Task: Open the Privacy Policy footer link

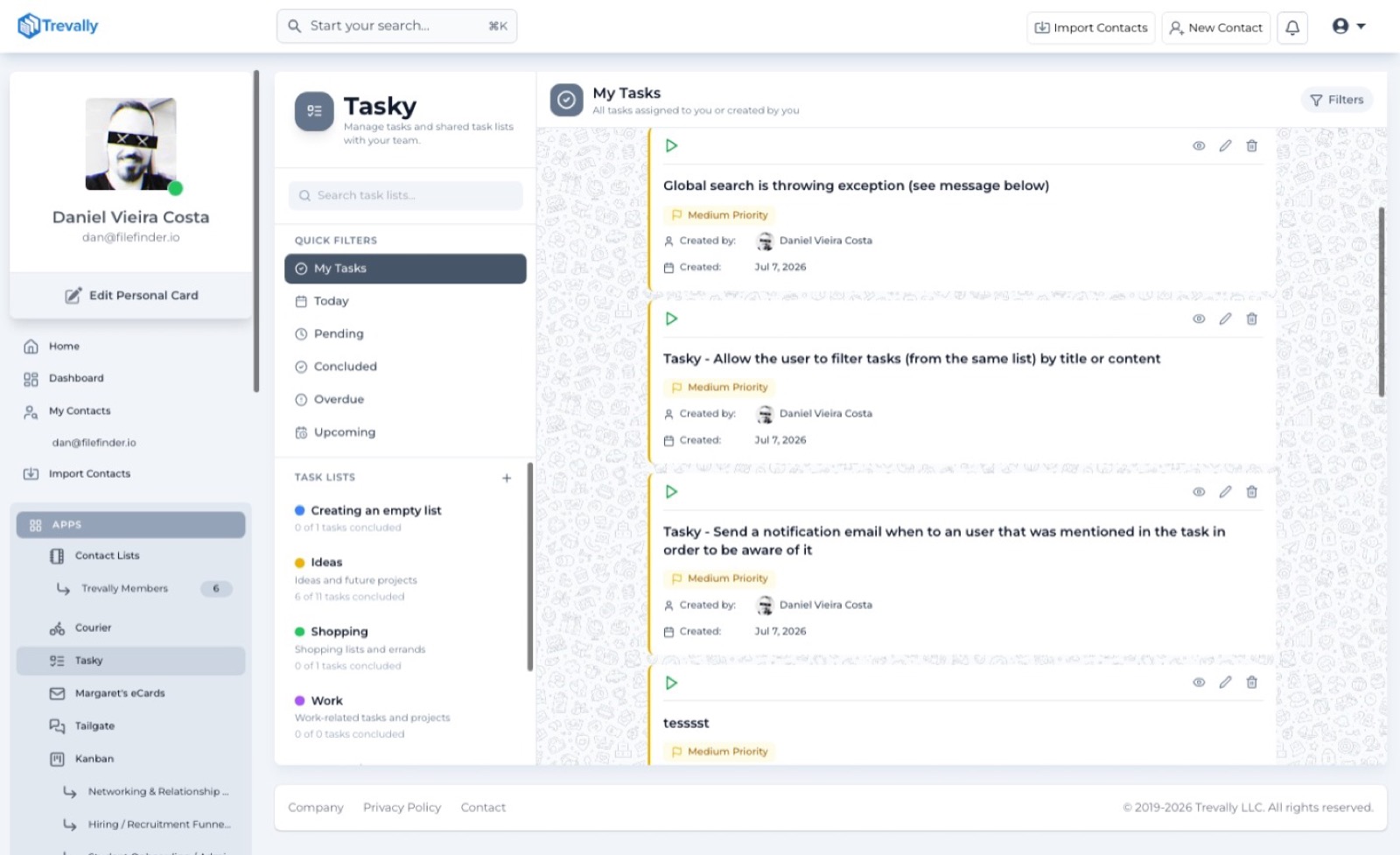Action: click(x=402, y=808)
